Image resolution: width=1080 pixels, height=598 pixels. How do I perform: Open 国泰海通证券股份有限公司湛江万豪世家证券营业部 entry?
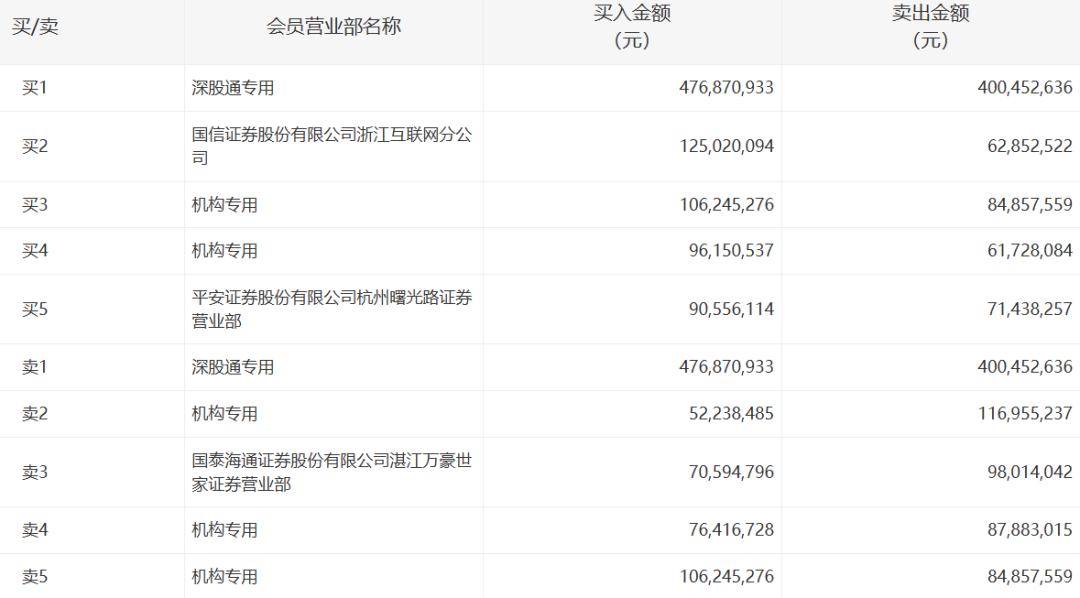[x=332, y=472]
